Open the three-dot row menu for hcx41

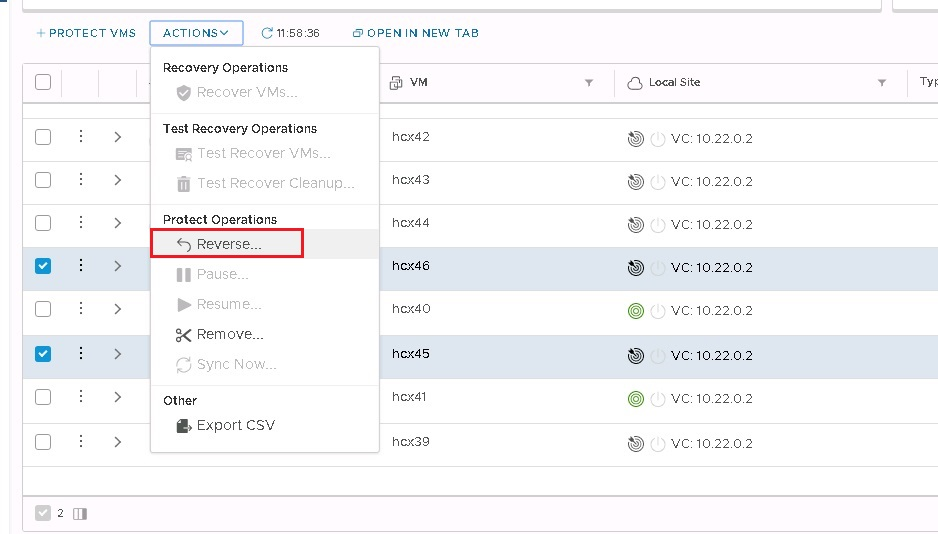(x=81, y=397)
